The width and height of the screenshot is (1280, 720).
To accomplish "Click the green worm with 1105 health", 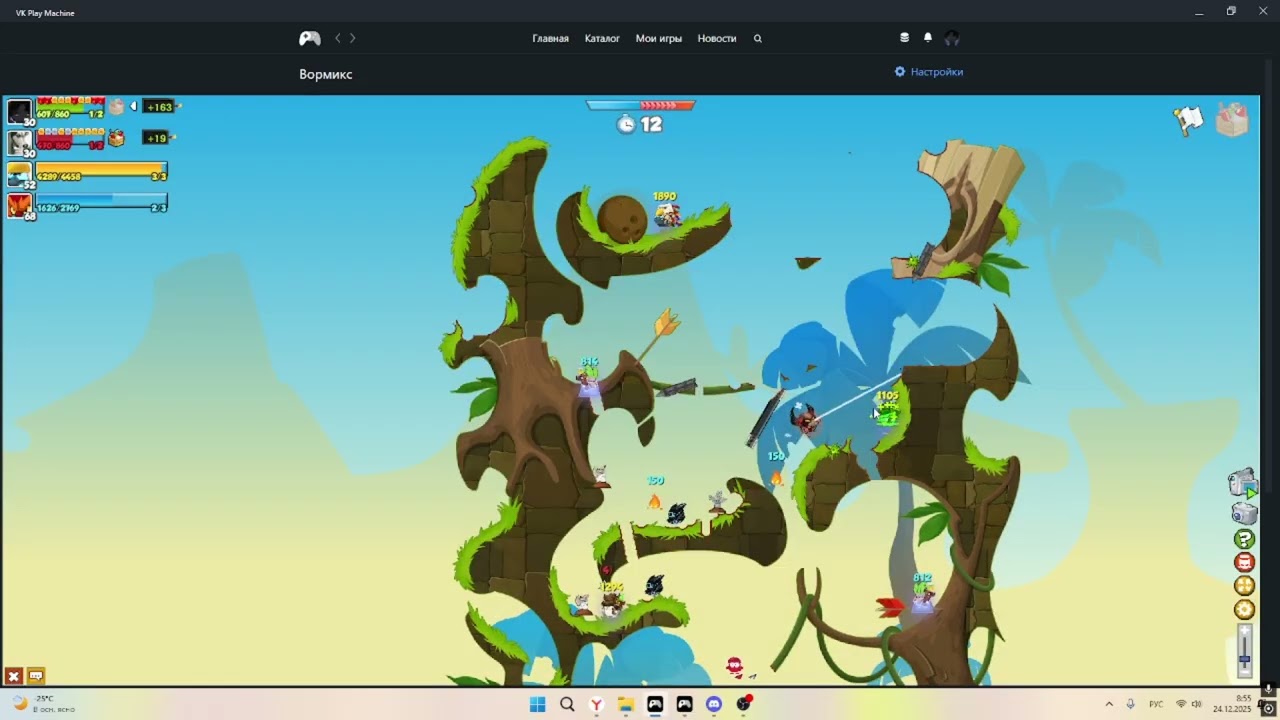I will 888,413.
